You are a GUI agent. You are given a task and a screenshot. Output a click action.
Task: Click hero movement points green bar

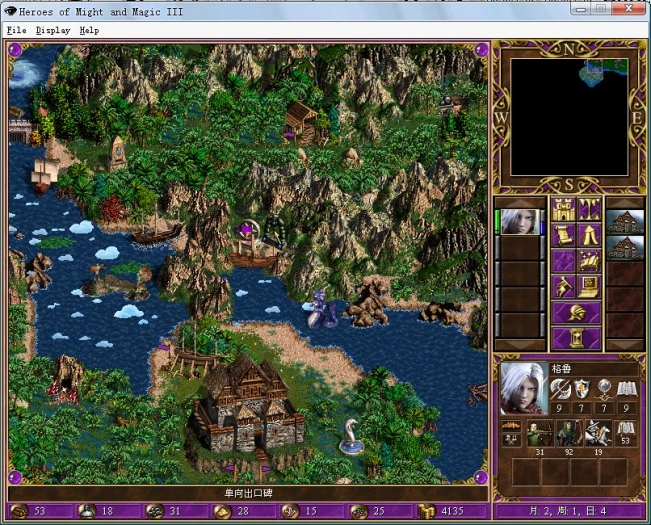497,222
